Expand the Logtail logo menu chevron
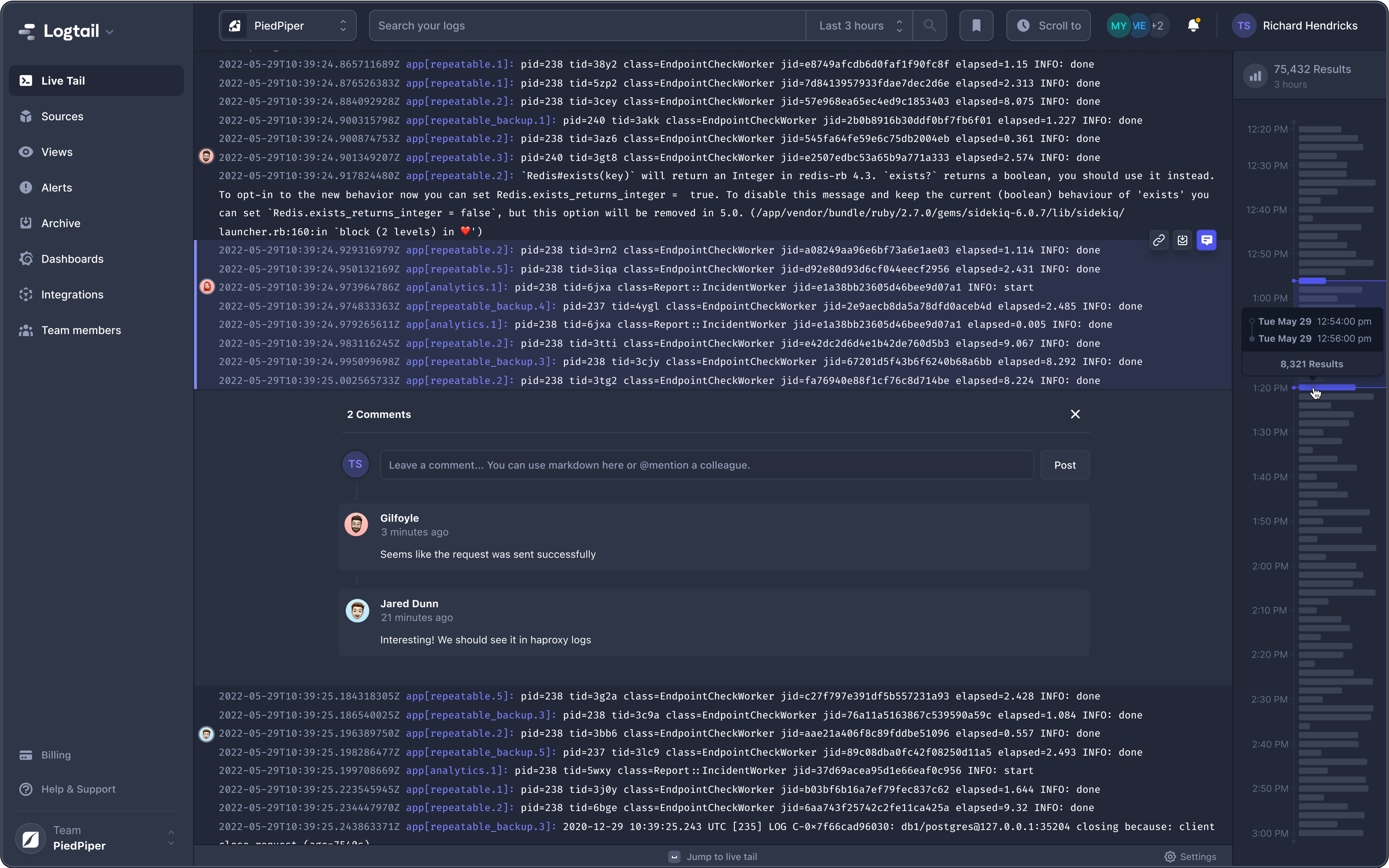Screen dimensions: 1389x868 110,32
